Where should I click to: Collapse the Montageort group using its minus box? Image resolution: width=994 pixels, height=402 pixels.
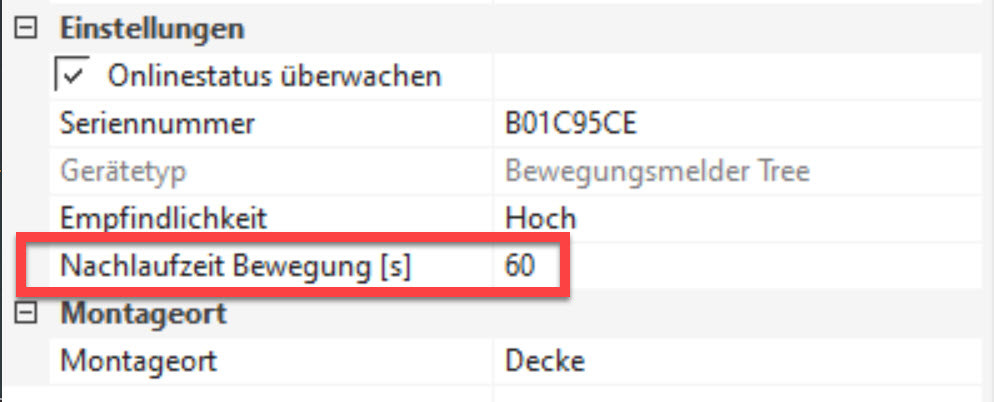point(27,314)
